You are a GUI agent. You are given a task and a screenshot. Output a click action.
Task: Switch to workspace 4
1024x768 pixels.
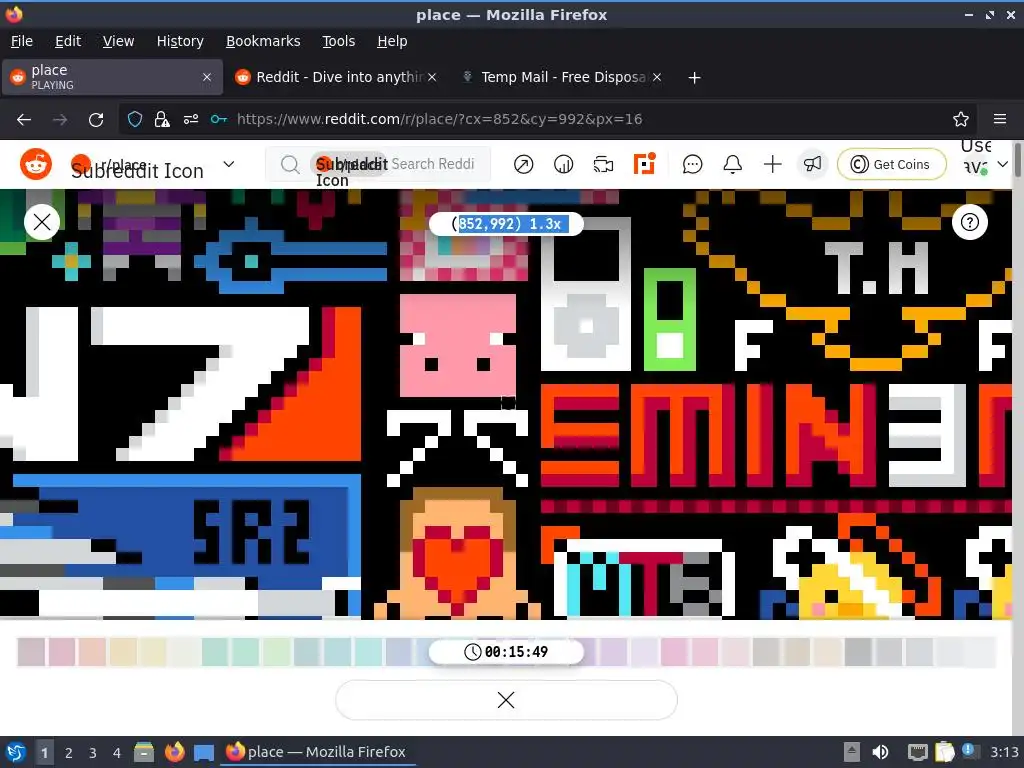[117, 753]
